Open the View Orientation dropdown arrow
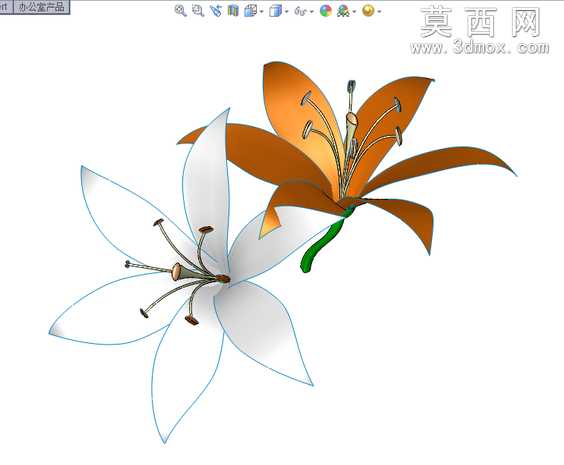This screenshot has width=564, height=465. (x=261, y=12)
